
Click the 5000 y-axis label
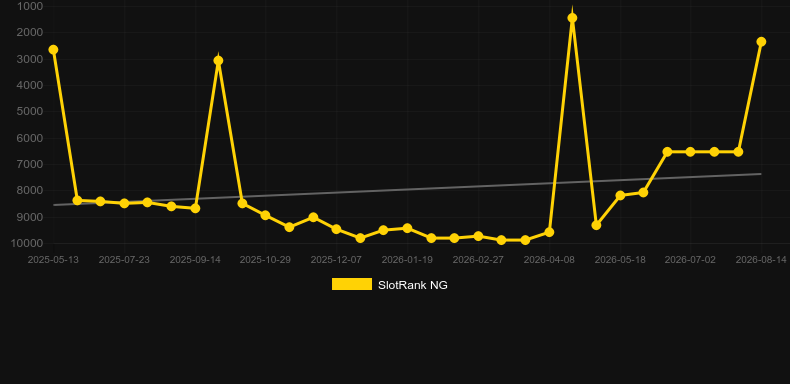[x=30, y=111]
